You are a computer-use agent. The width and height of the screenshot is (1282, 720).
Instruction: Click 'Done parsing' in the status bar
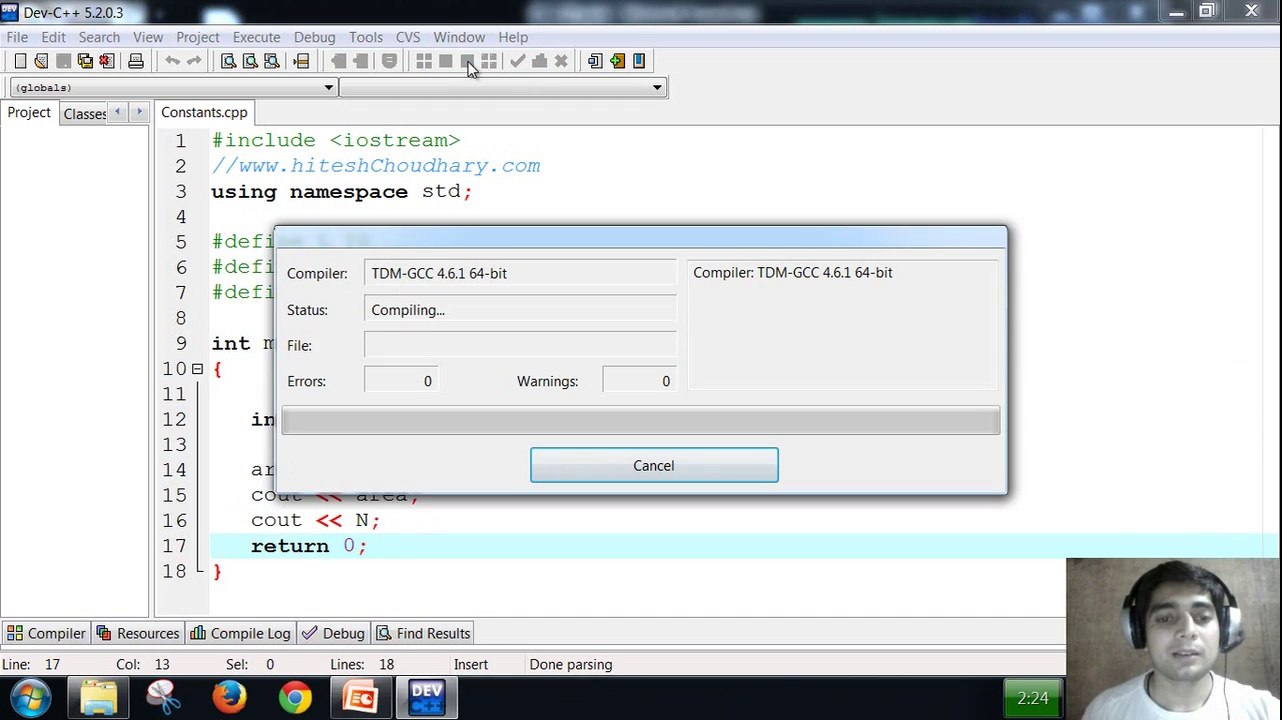(x=571, y=664)
